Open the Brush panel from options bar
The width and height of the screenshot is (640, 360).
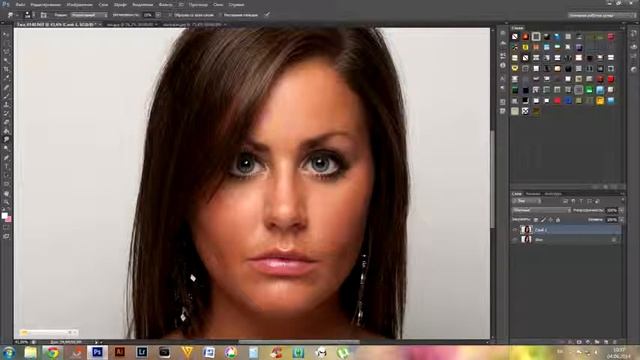coord(44,15)
